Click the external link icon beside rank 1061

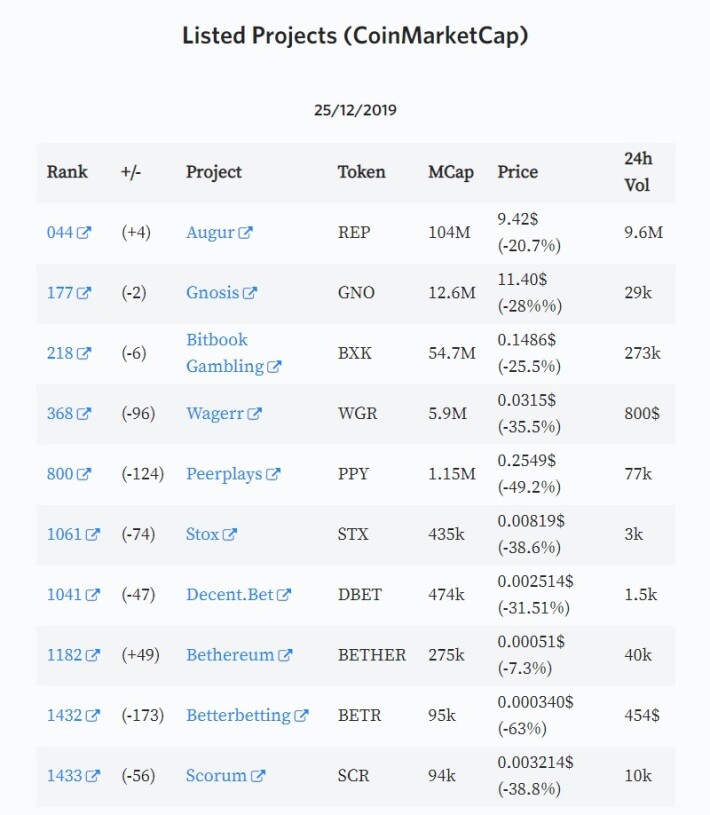pyautogui.click(x=93, y=534)
